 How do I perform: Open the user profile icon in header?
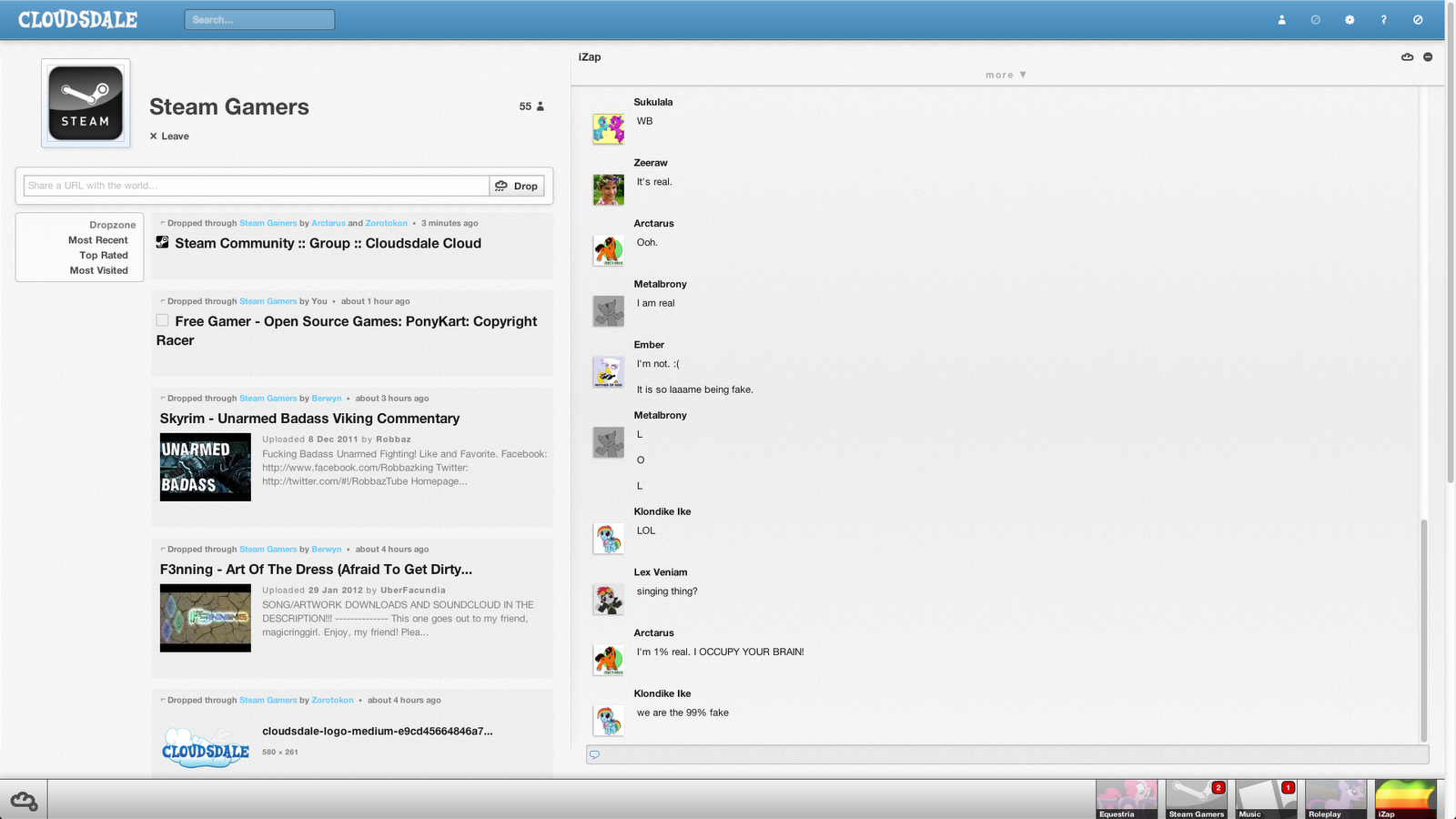coord(1281,19)
